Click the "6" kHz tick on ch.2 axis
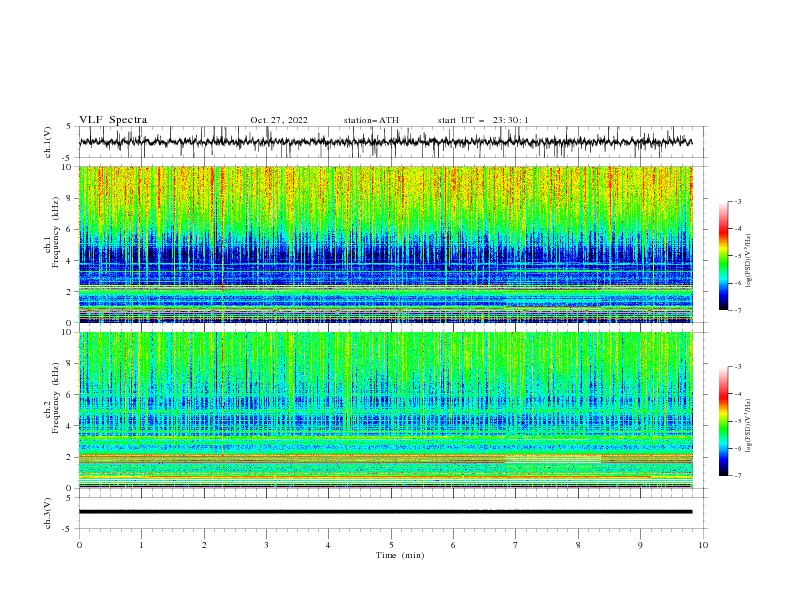The image size is (792, 612). pyautogui.click(x=70, y=395)
